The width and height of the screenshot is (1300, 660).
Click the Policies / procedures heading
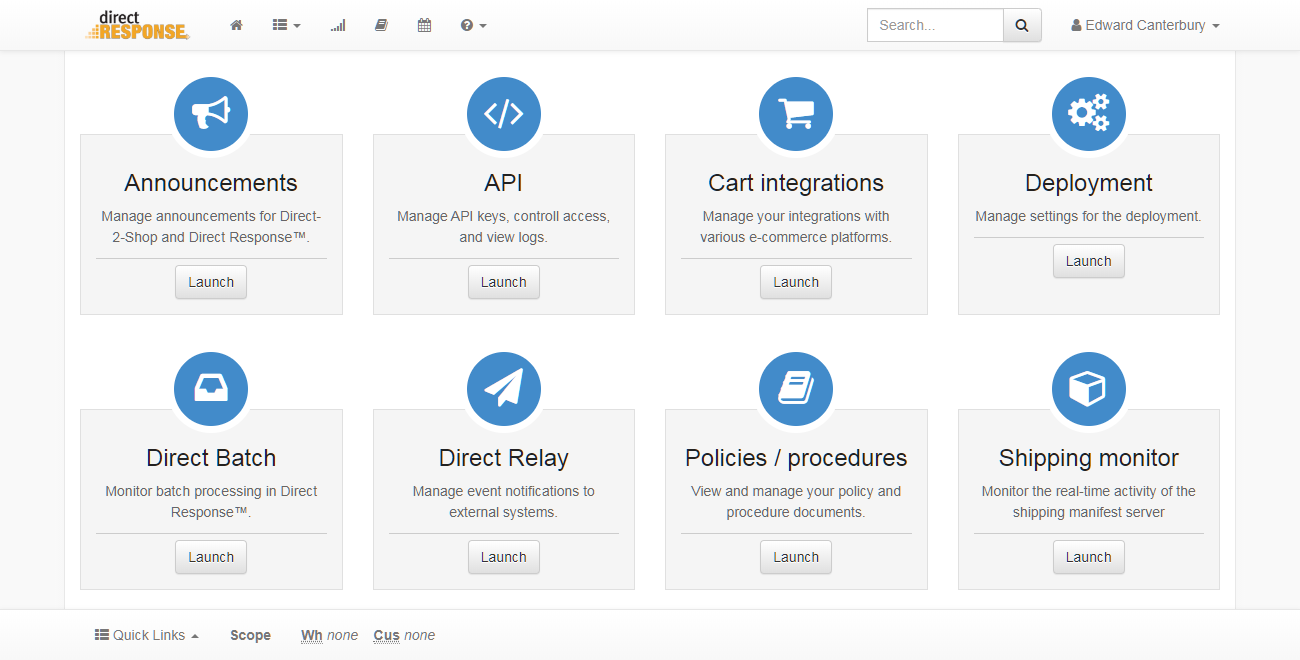[x=796, y=458]
